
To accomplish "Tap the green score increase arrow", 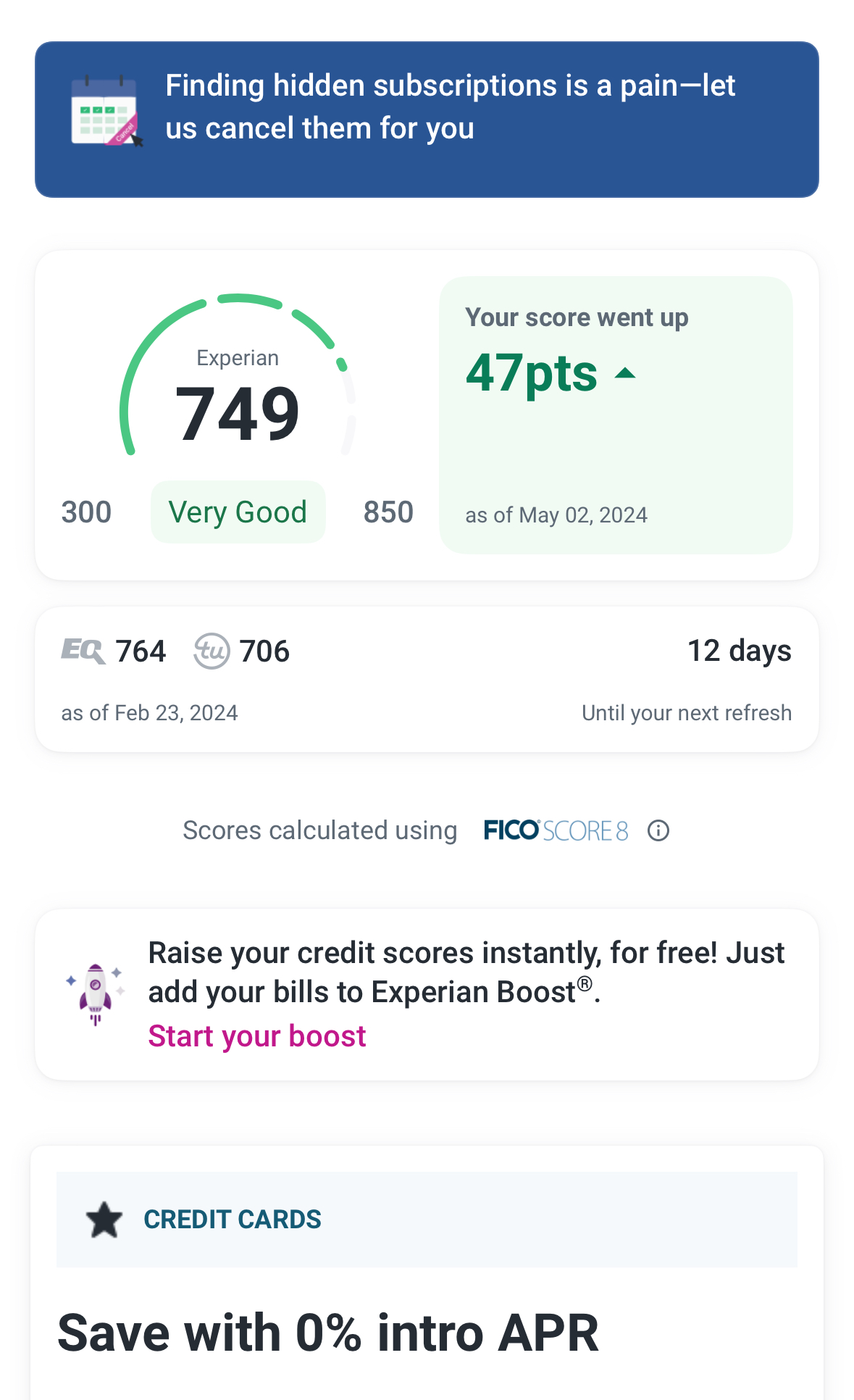I will (625, 374).
